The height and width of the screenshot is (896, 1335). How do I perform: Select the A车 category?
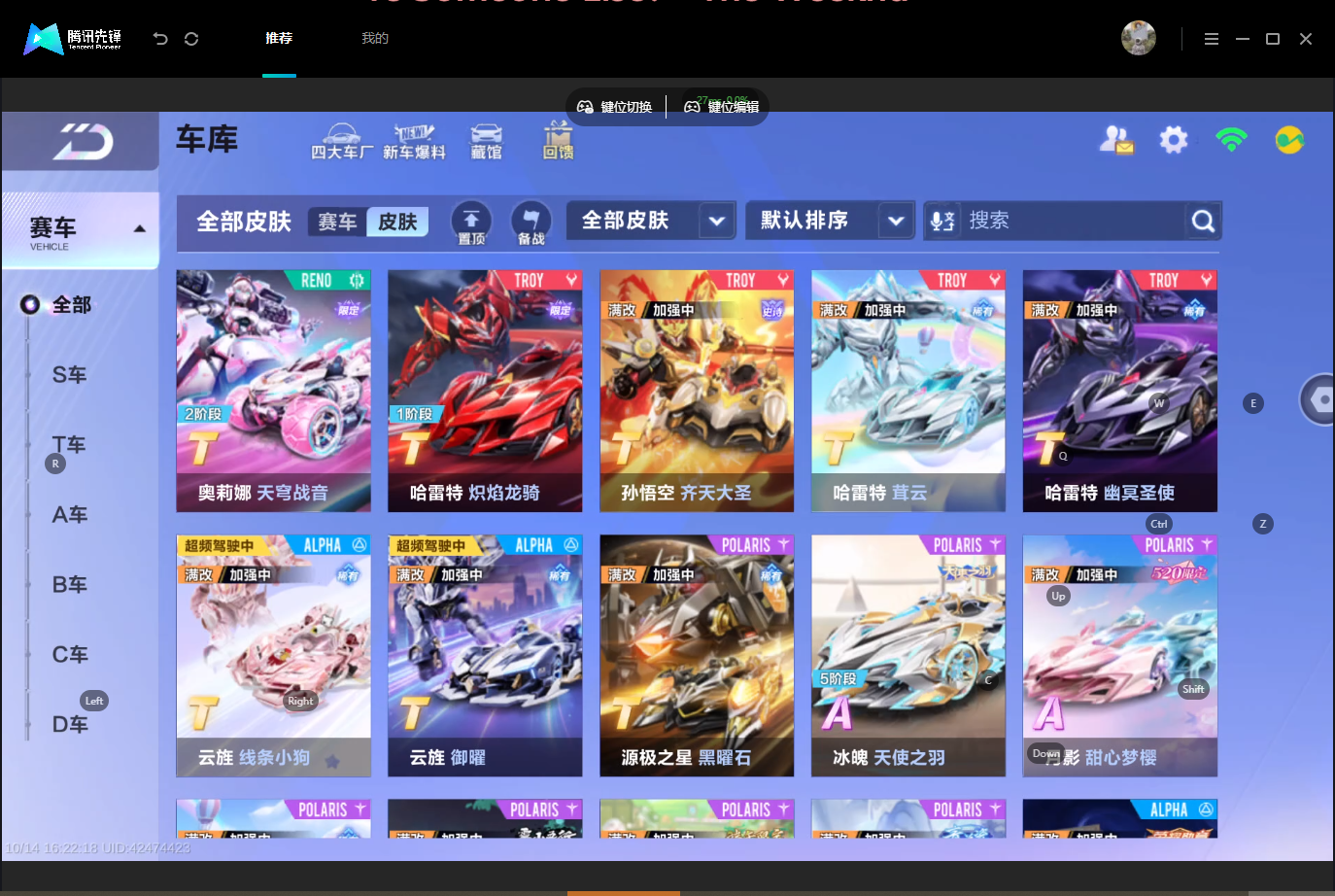[x=69, y=515]
